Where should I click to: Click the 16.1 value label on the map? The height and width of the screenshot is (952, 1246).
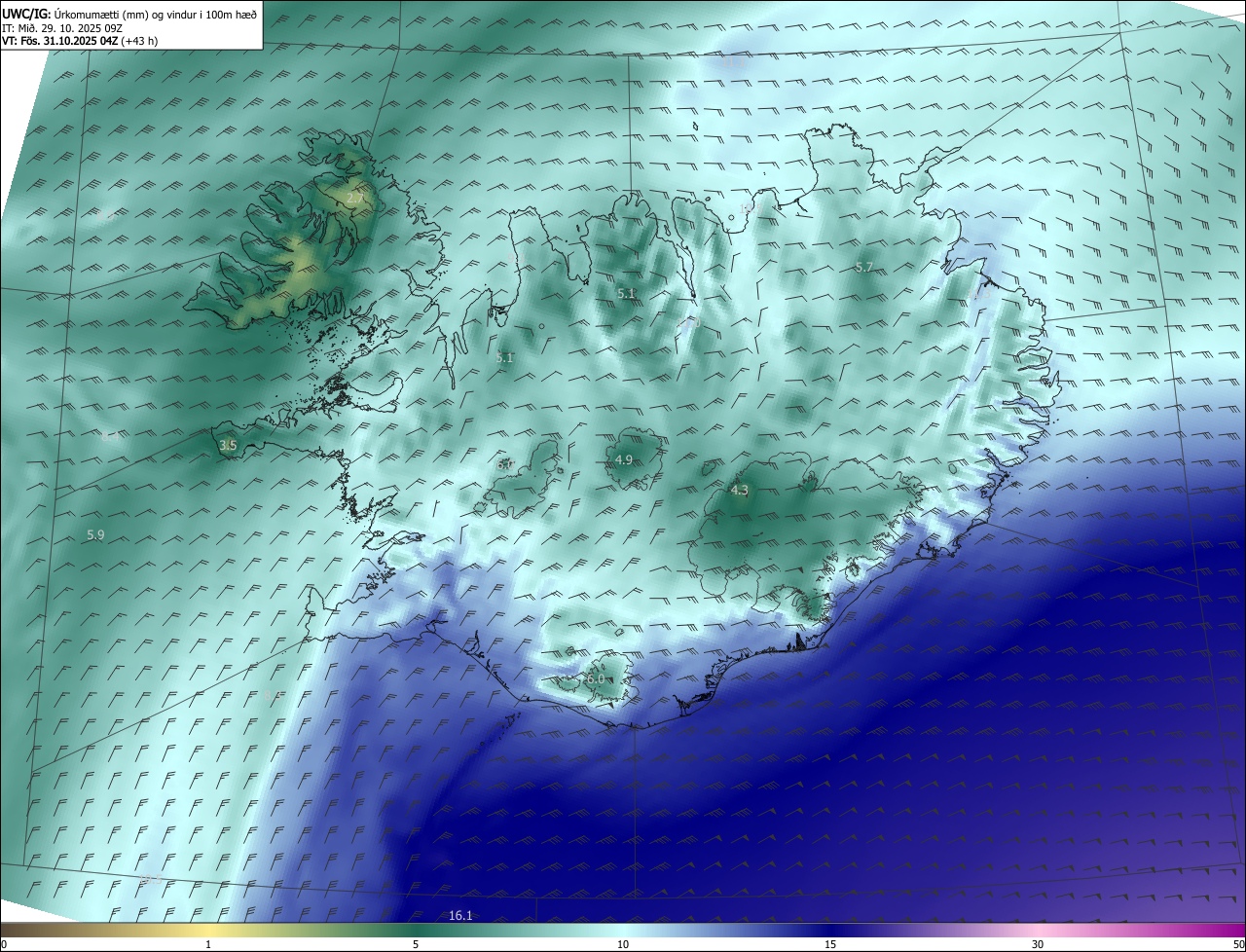coord(460,915)
